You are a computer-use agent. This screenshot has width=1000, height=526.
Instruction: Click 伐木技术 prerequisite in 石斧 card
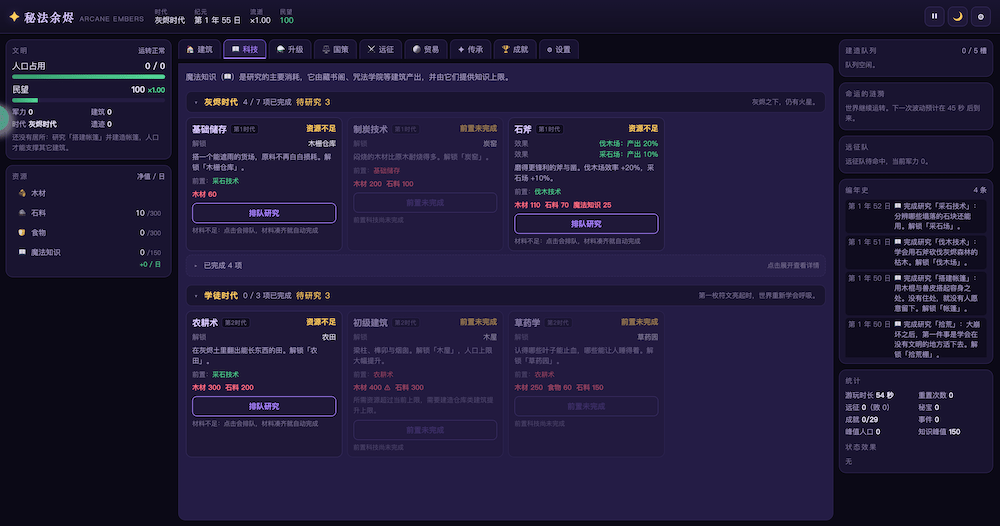click(548, 192)
